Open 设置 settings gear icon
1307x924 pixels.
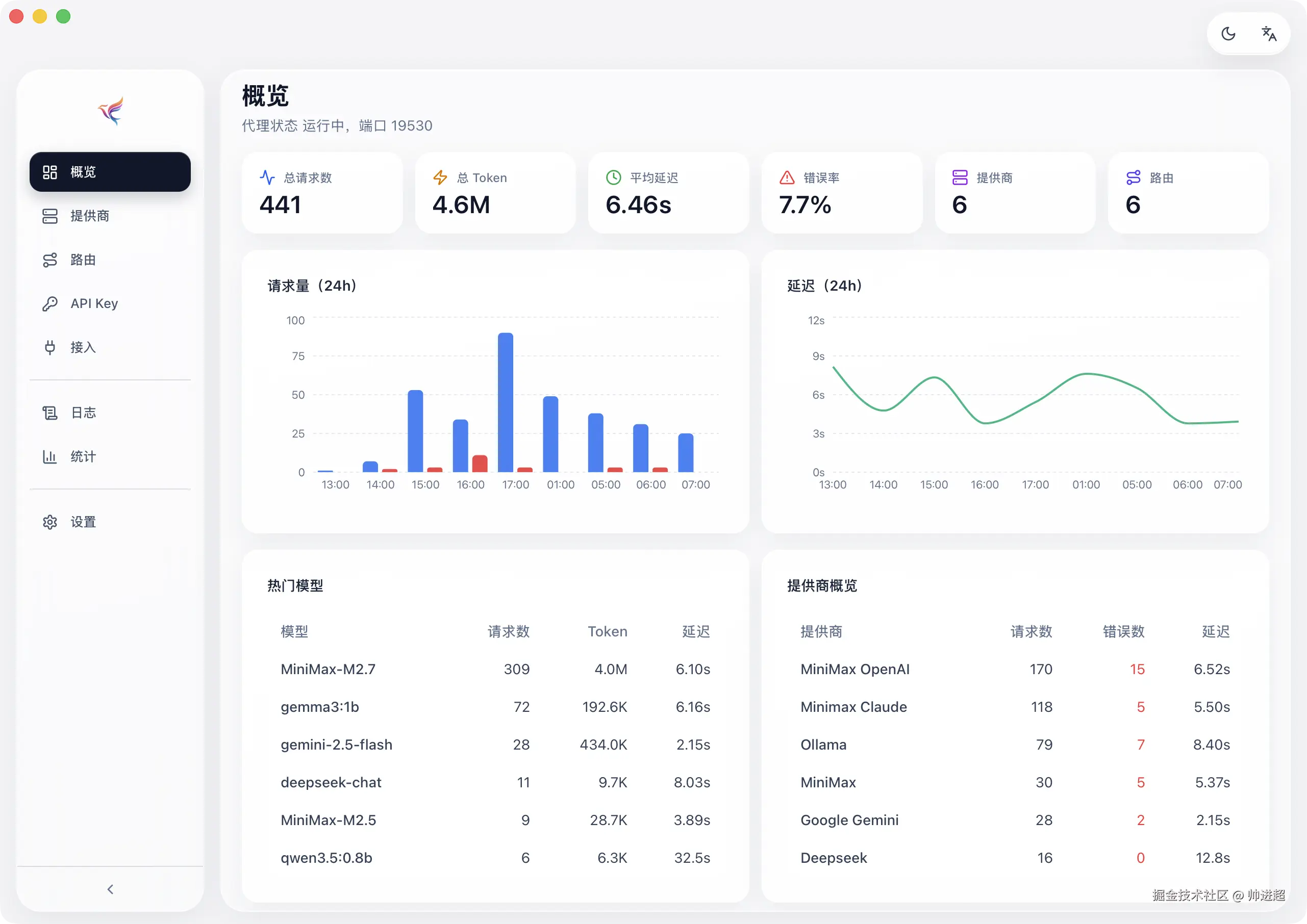click(x=50, y=522)
